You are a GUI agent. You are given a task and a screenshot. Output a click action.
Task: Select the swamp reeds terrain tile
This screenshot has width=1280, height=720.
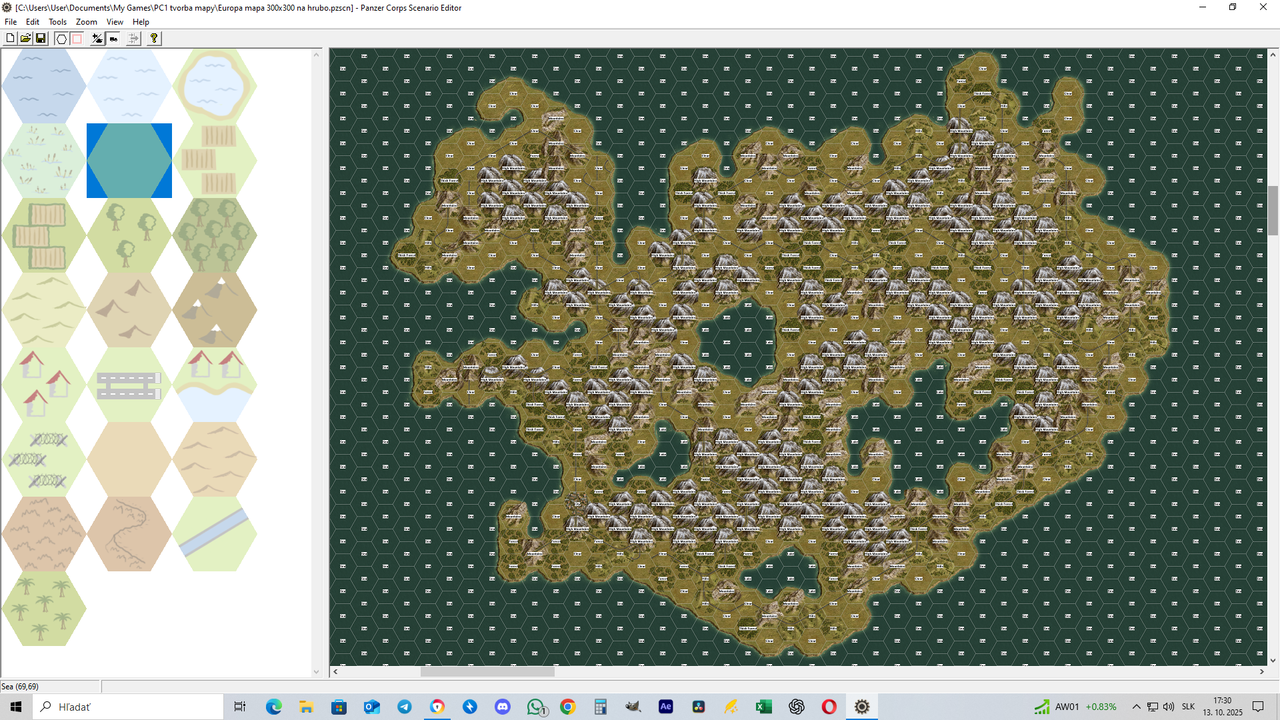click(x=43, y=160)
